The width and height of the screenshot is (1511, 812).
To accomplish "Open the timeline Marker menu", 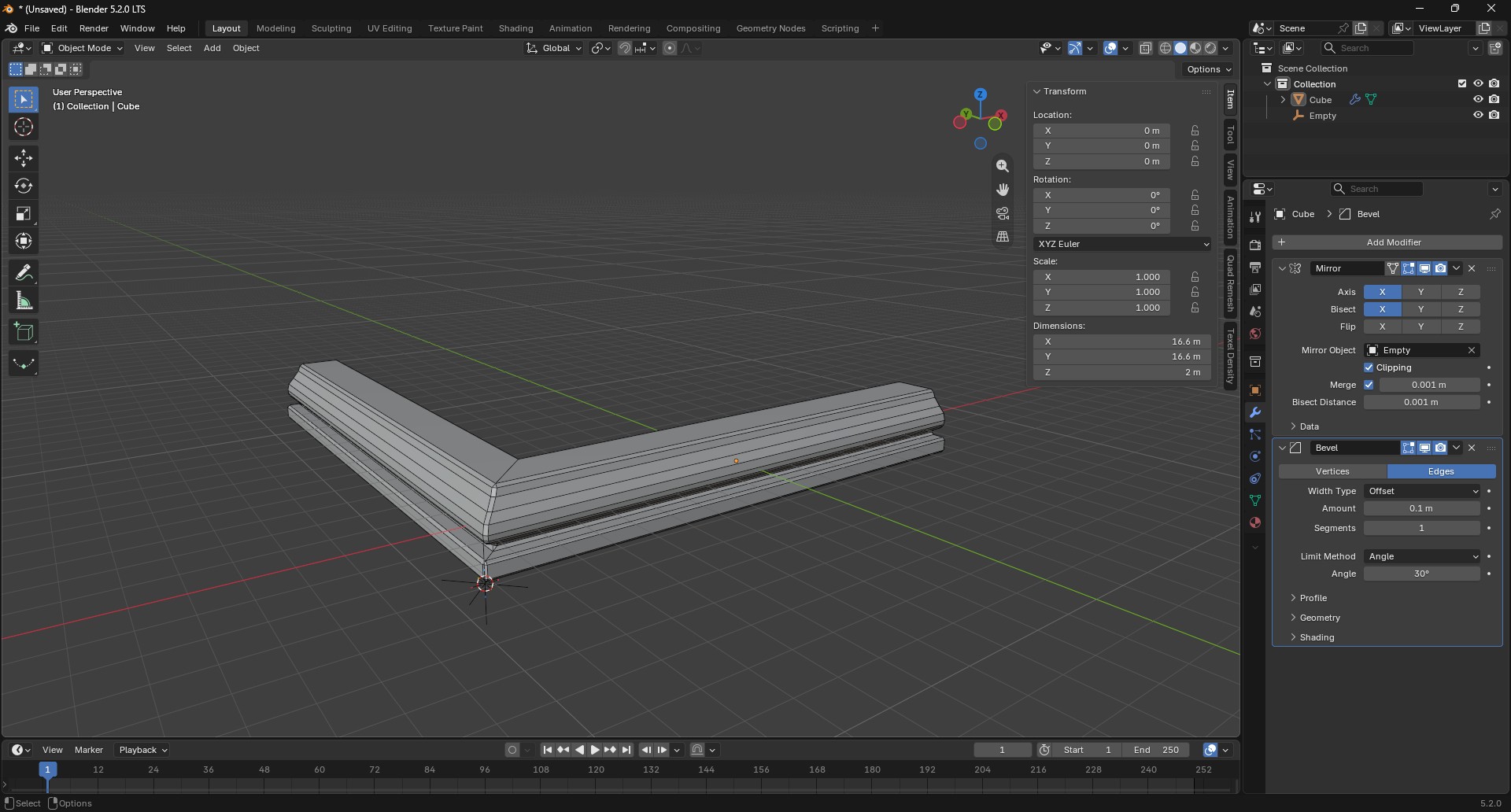I will [89, 750].
